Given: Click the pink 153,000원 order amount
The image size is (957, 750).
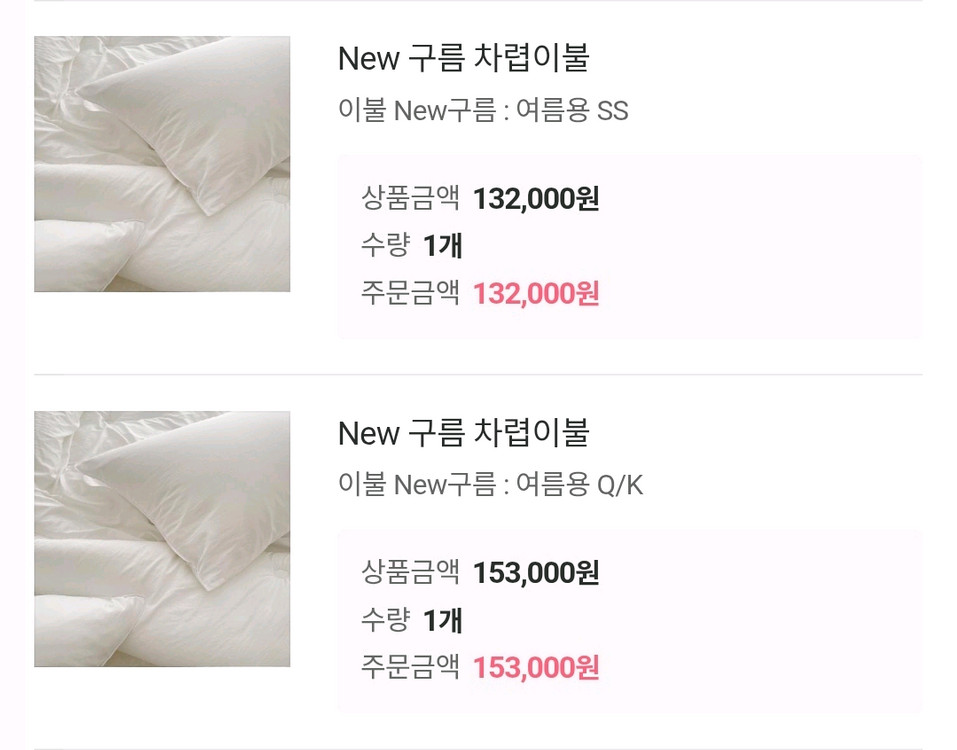Looking at the screenshot, I should click(x=536, y=668).
